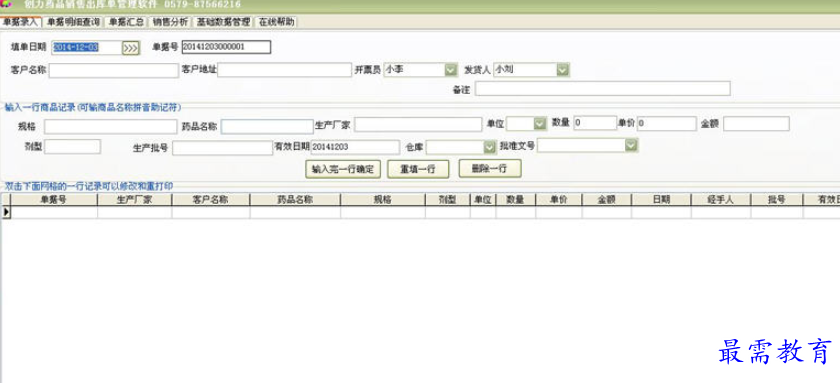840x383 pixels.
Task: Click the 重填一行 button
Action: [x=418, y=169]
